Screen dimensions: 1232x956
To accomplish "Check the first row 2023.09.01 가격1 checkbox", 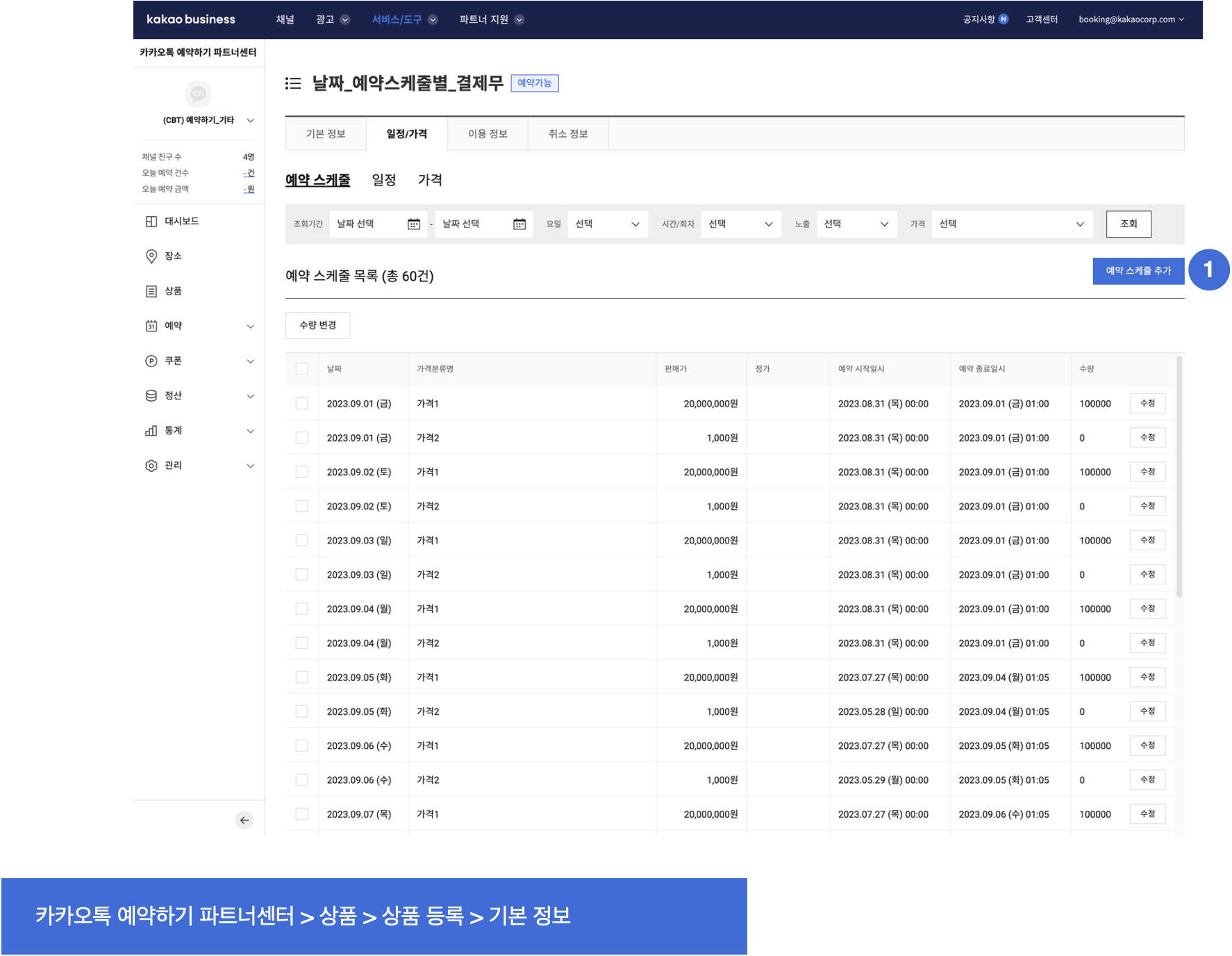I will point(302,404).
